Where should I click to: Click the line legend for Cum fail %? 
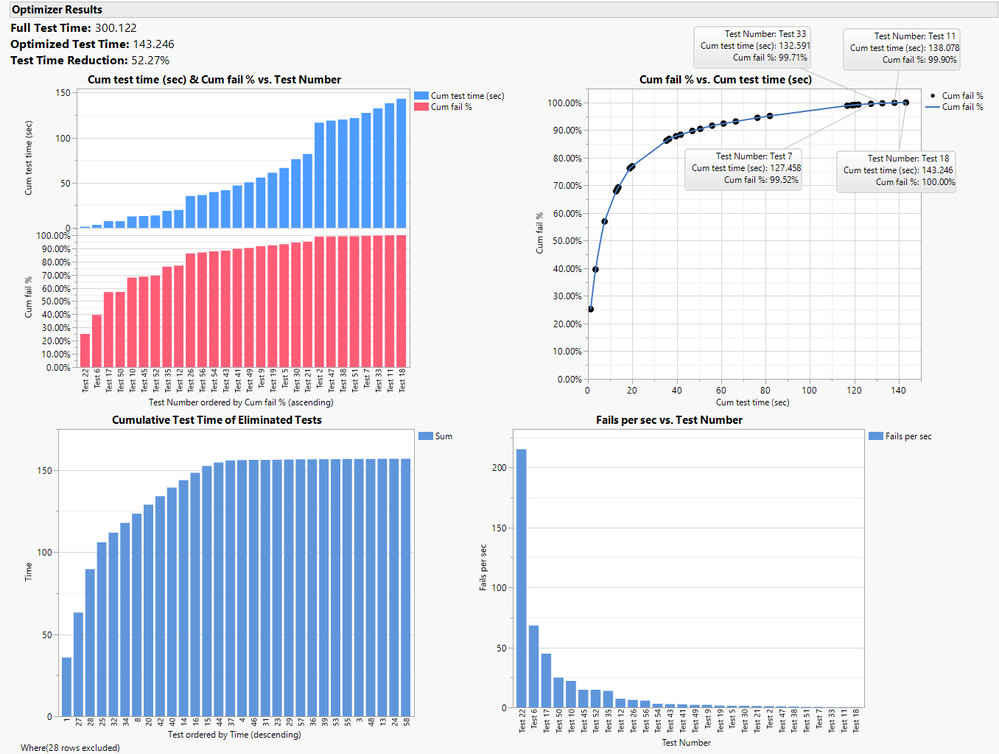930,108
